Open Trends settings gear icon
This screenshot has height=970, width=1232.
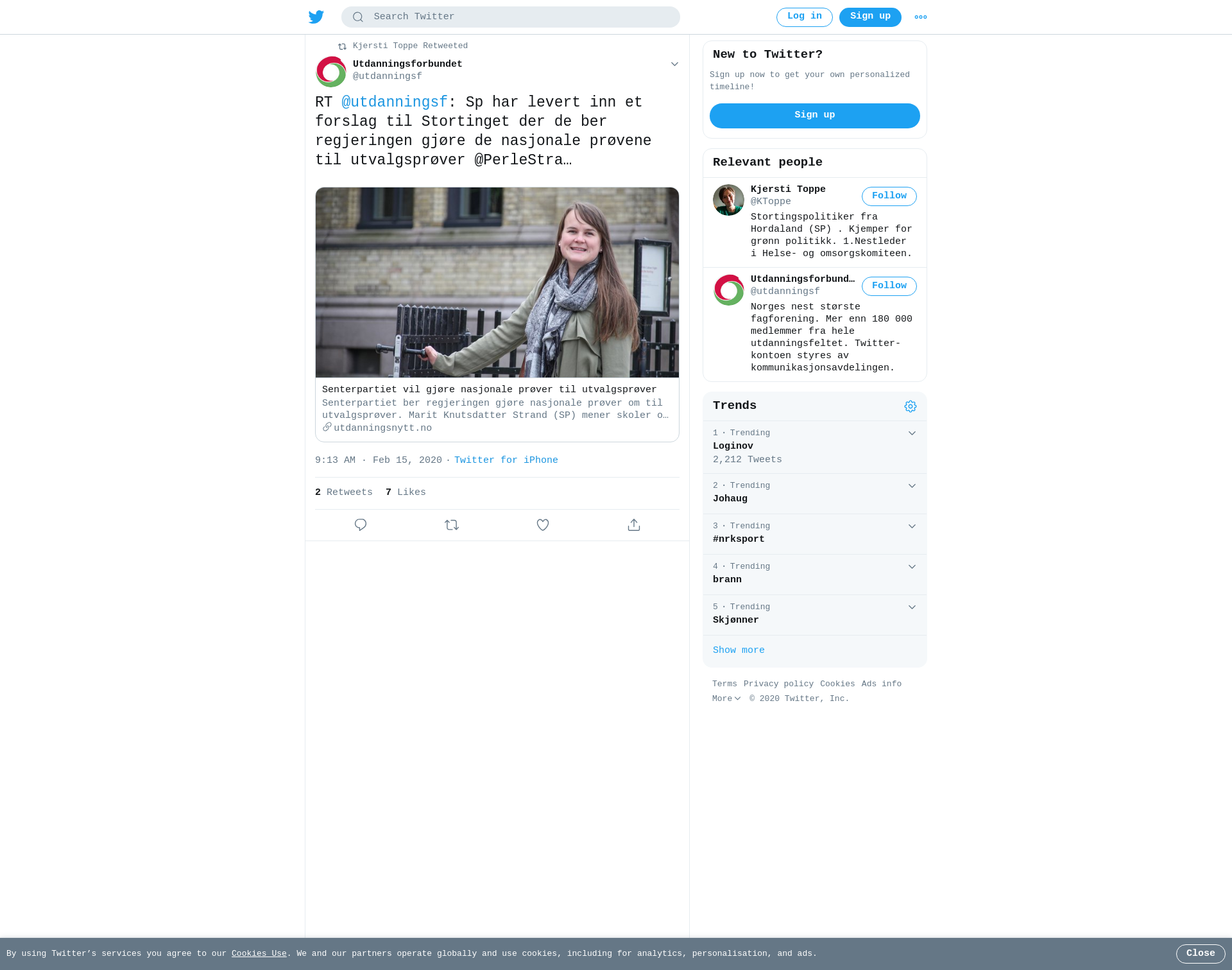point(911,406)
